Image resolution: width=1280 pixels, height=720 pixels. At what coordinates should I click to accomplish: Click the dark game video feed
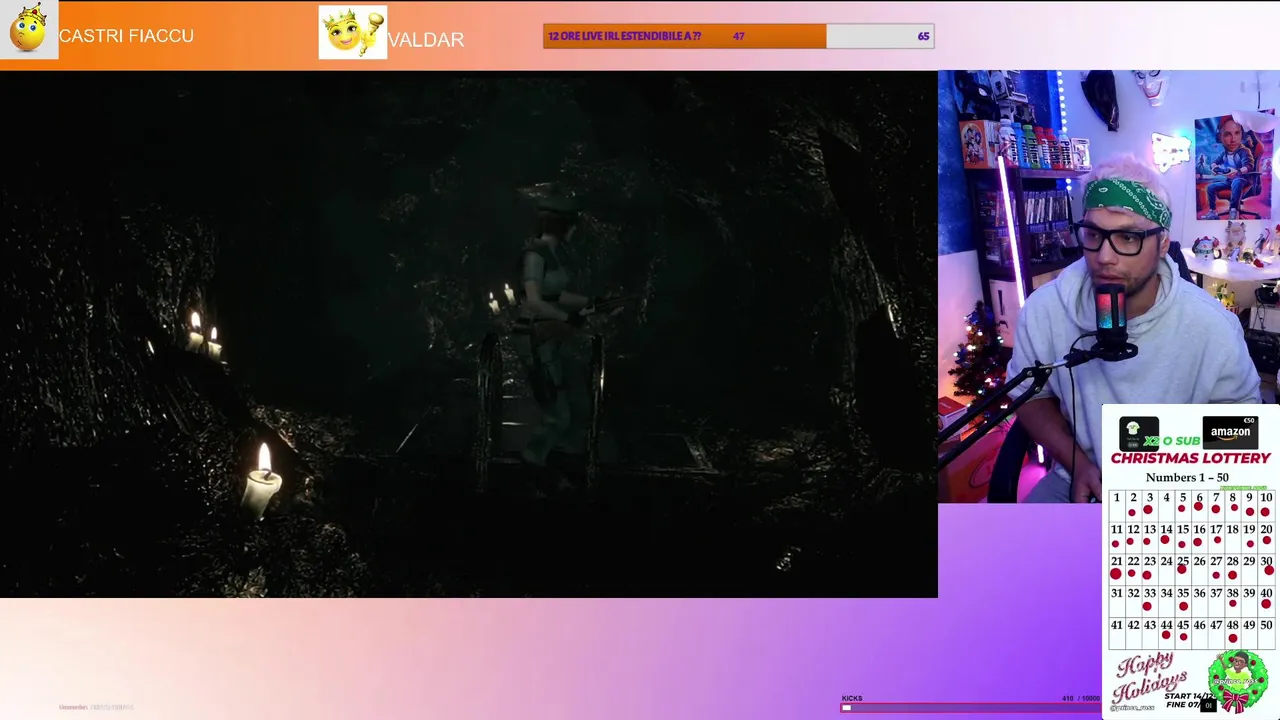468,334
